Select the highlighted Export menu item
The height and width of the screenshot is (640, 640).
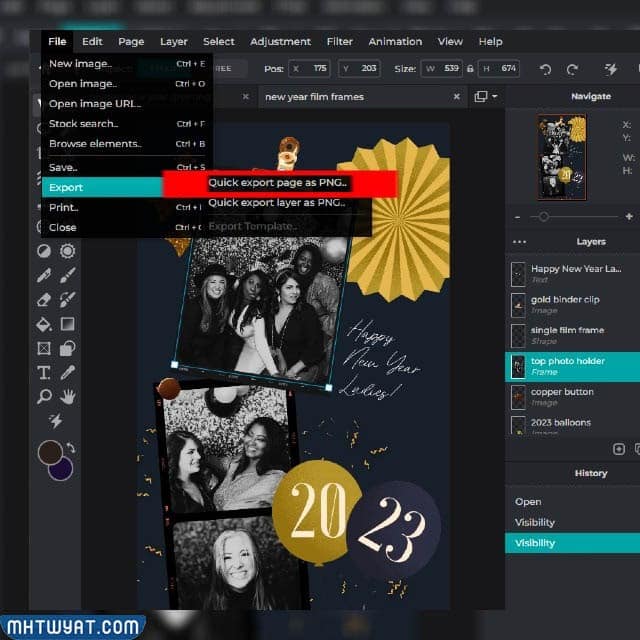click(103, 187)
